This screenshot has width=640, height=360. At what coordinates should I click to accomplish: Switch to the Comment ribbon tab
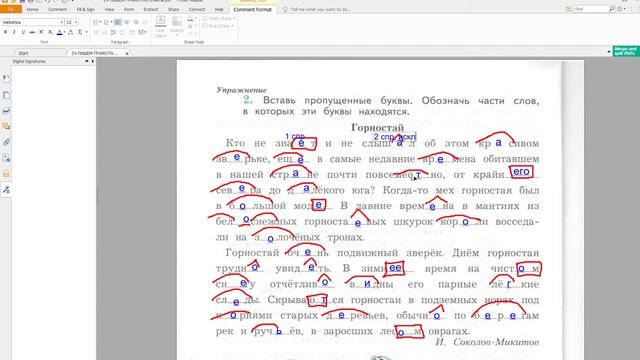tap(57, 9)
